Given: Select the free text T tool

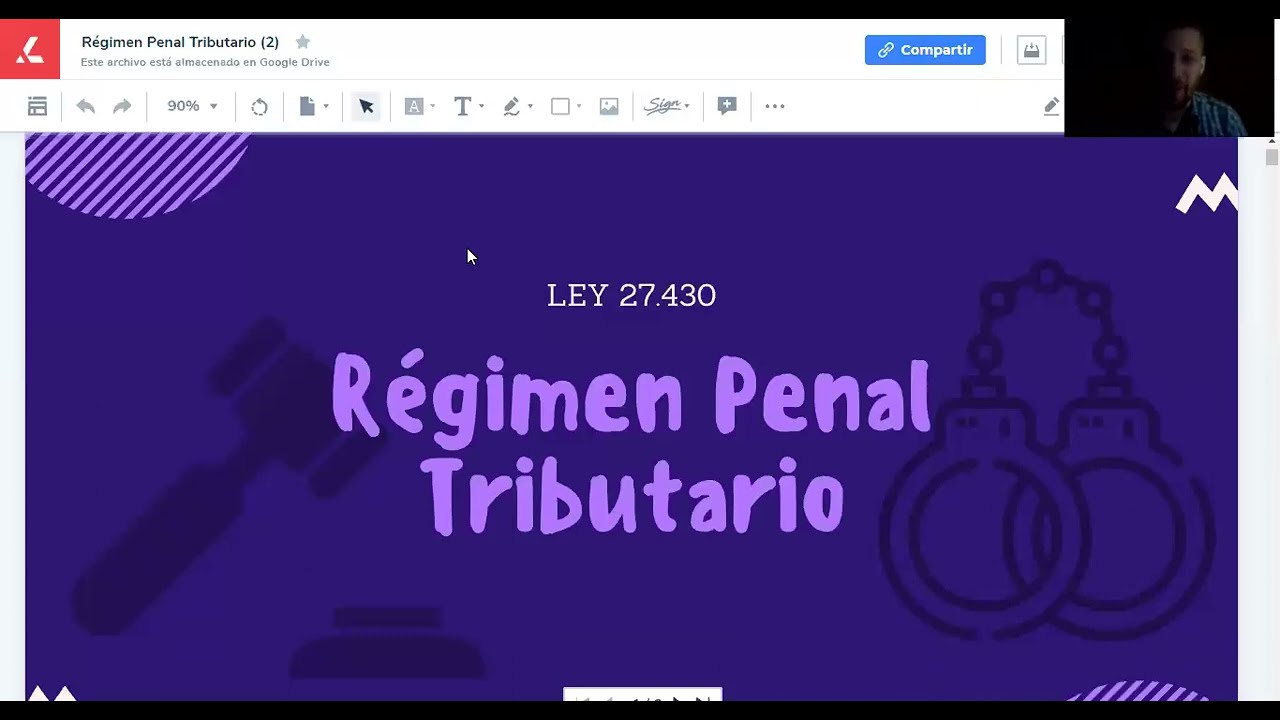Looking at the screenshot, I should (x=462, y=106).
